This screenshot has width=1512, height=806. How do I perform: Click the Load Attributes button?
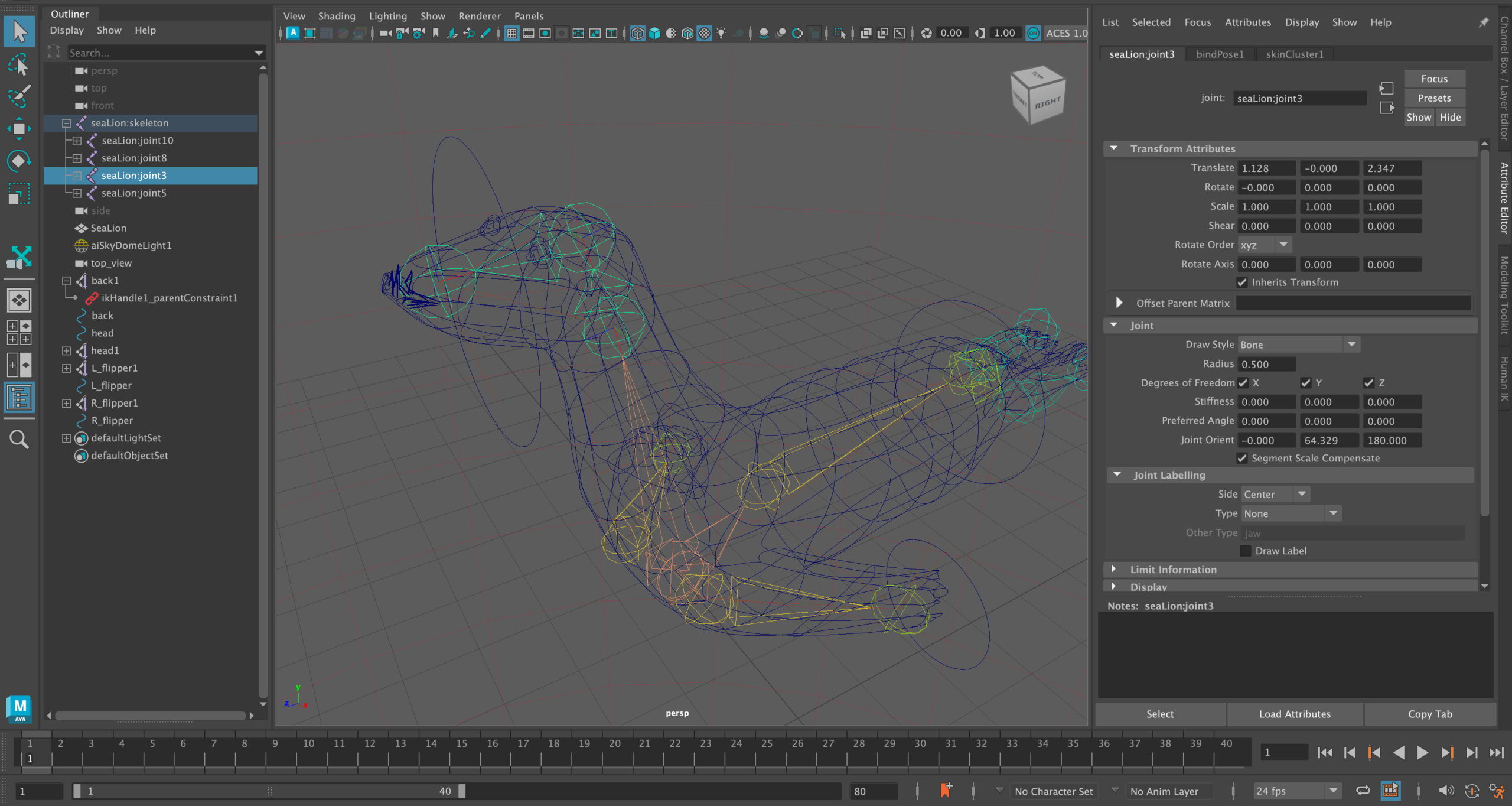(x=1294, y=714)
